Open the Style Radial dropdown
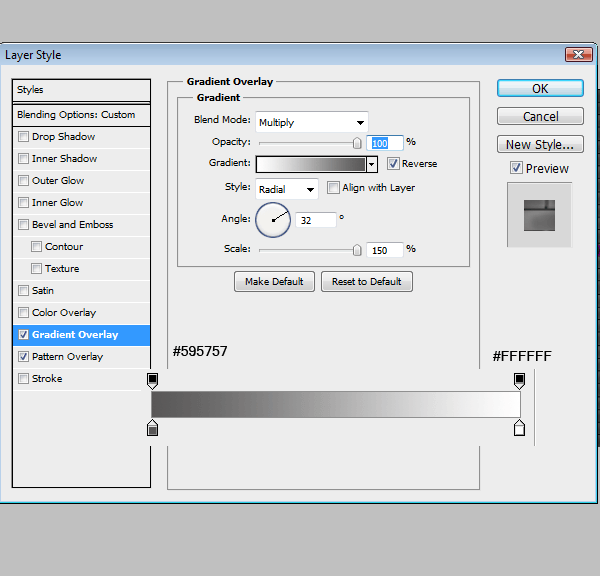Screen dimensions: 600x576 (x=287, y=189)
